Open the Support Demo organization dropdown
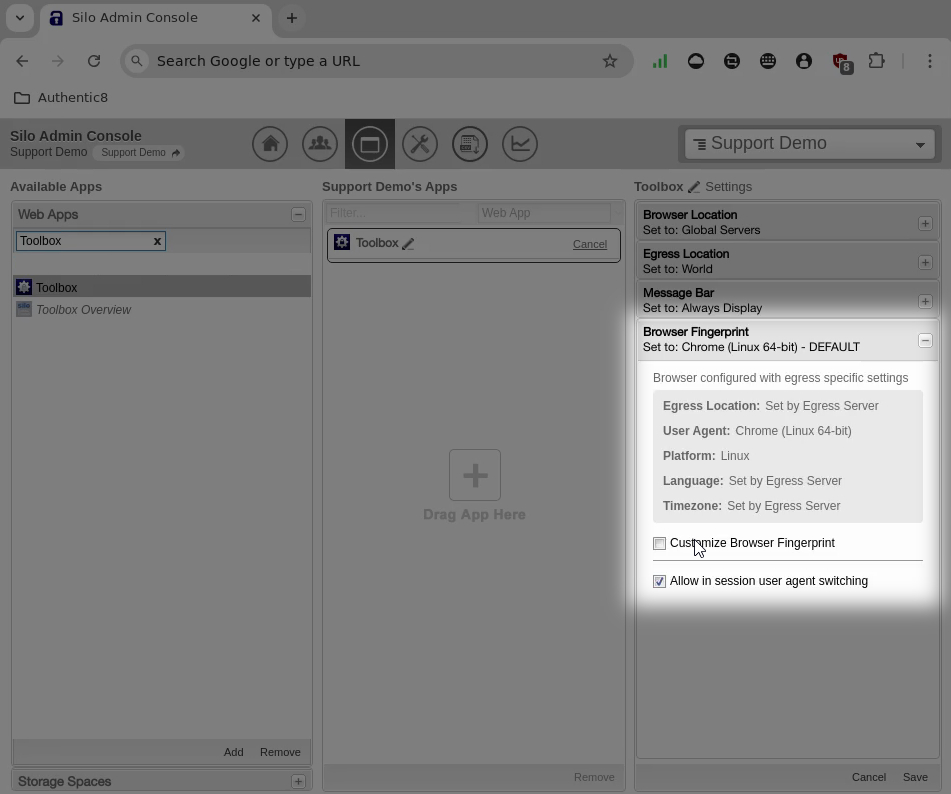 coord(810,144)
